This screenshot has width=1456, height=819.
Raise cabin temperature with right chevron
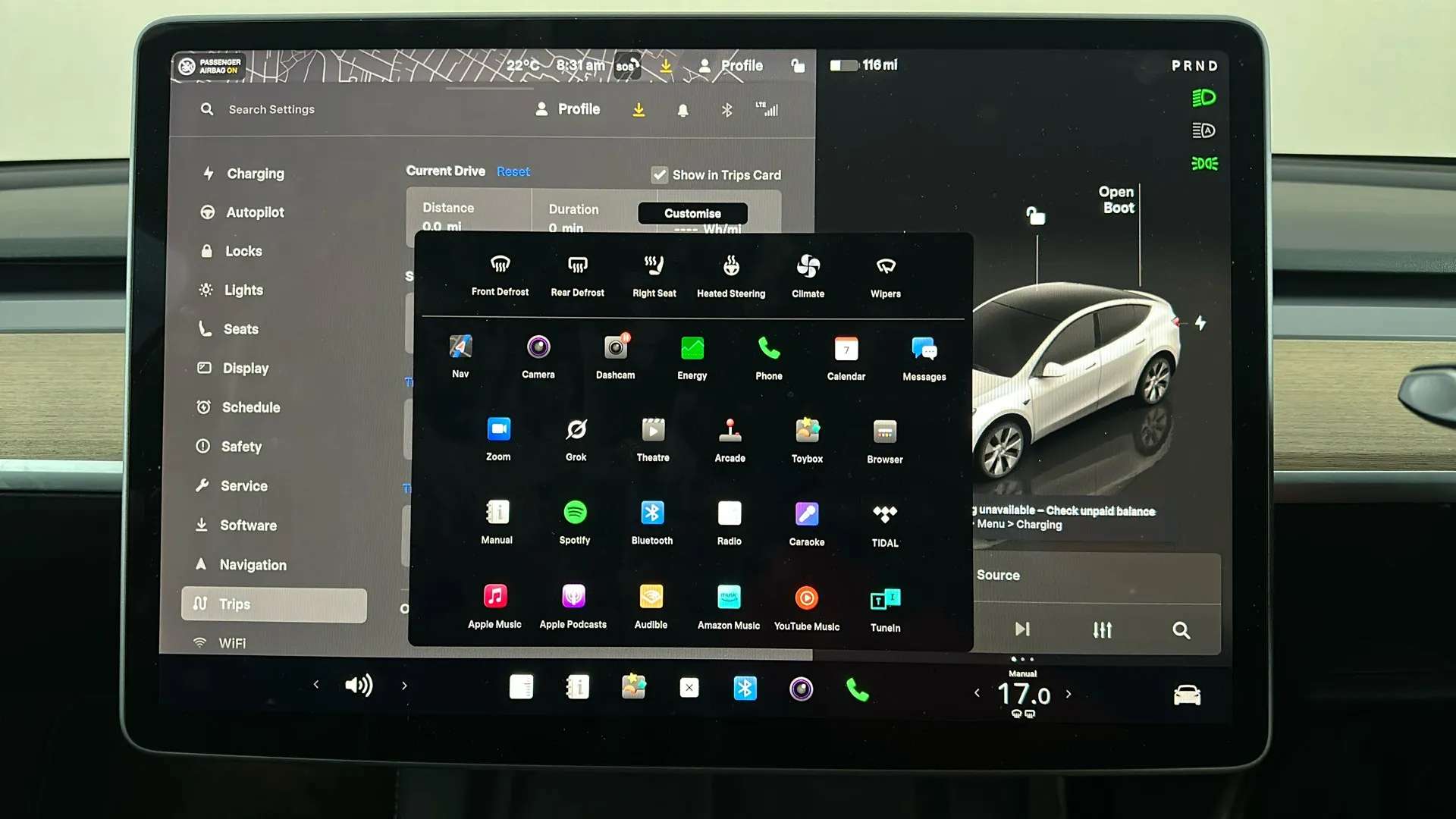tap(1068, 693)
